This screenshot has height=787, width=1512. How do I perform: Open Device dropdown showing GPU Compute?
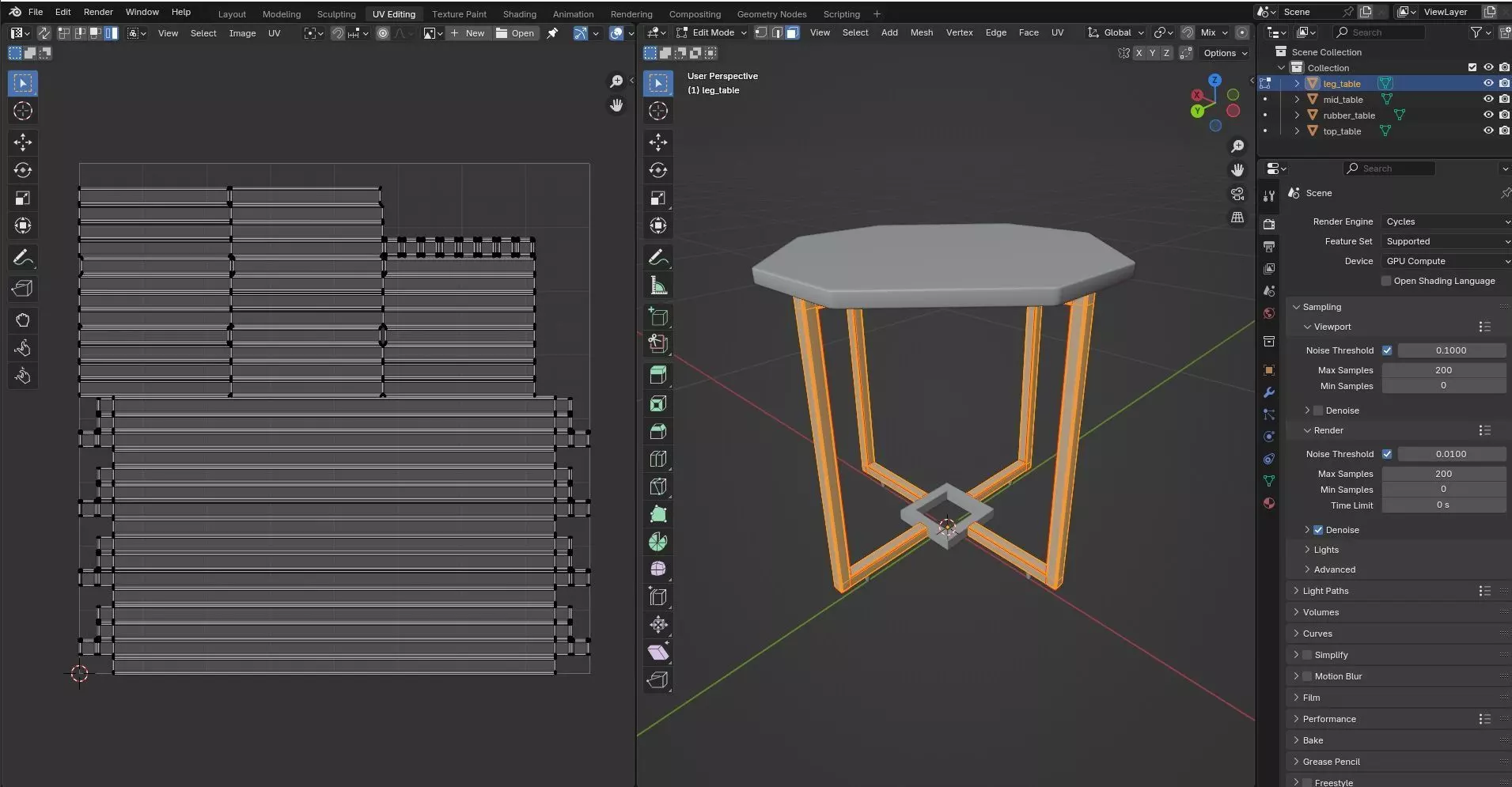tap(1446, 261)
